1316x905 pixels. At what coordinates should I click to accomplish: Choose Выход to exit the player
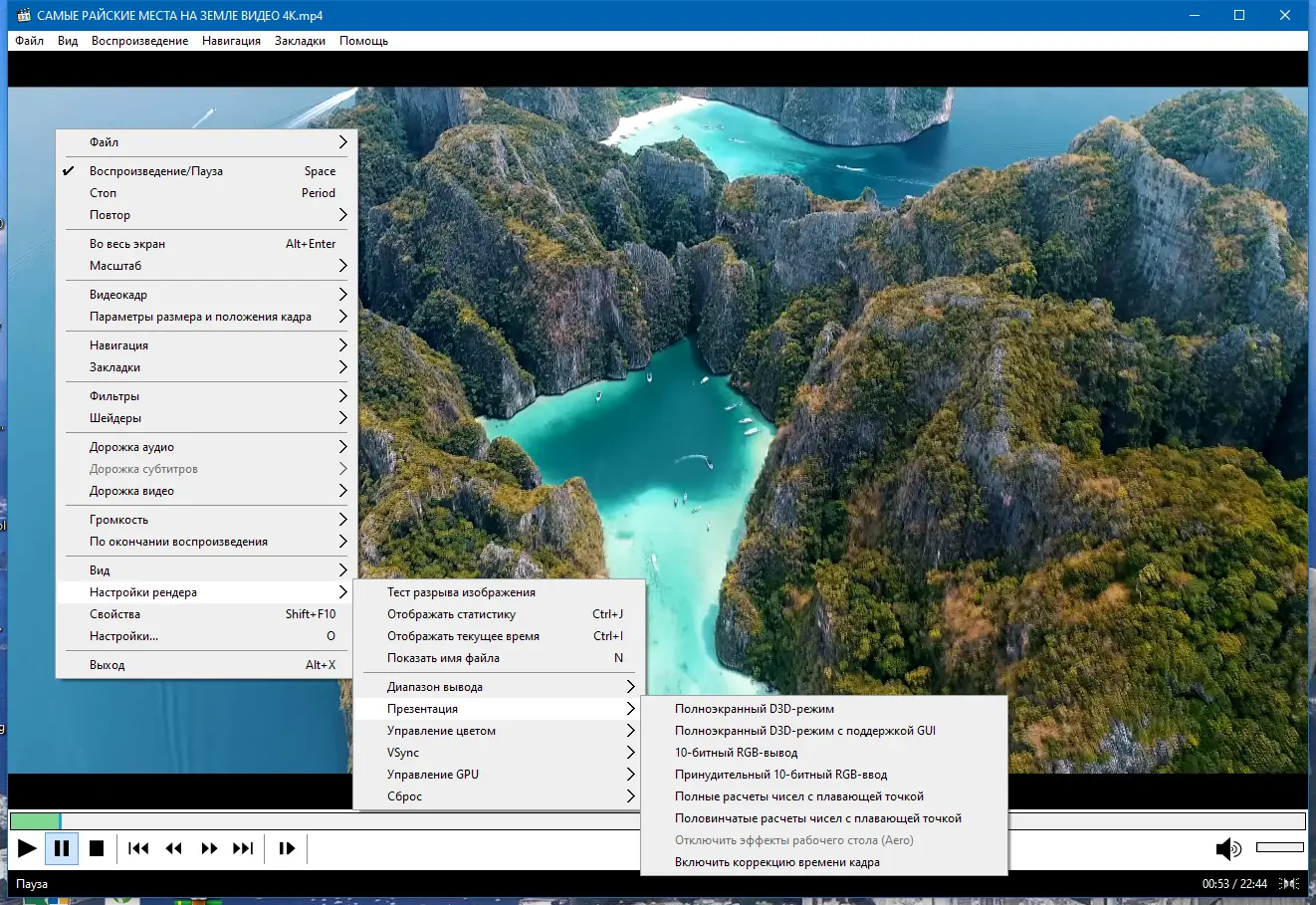[x=107, y=665]
